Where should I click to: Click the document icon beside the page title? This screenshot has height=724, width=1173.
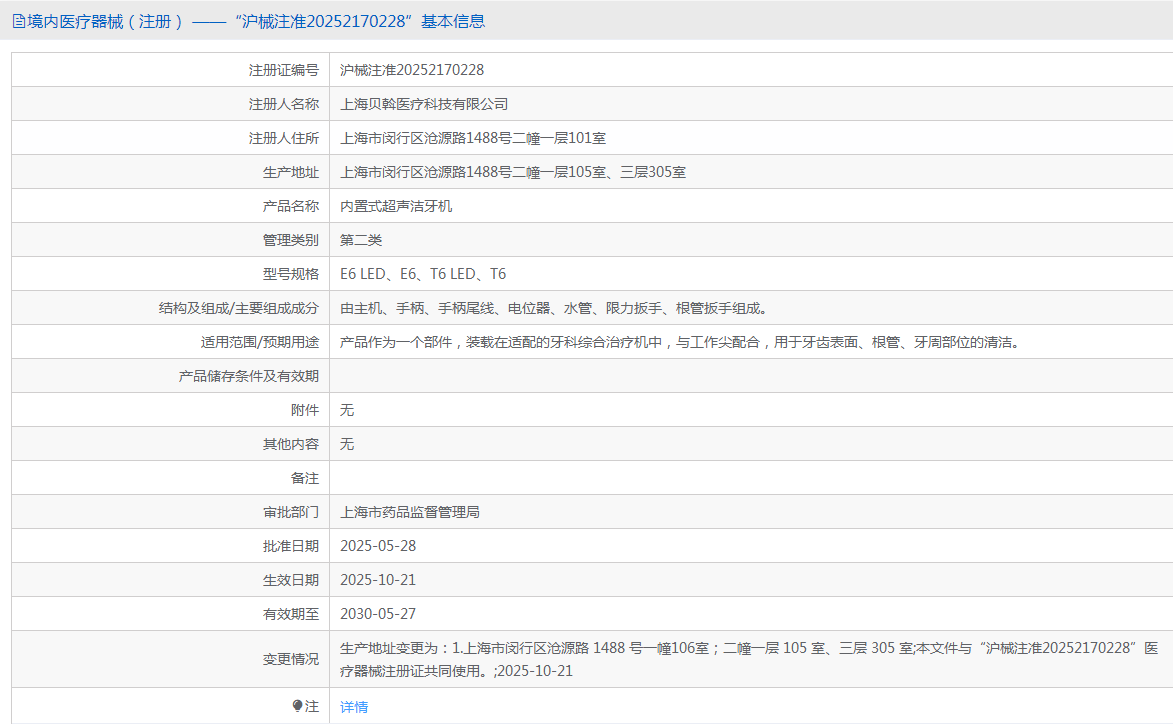coord(18,21)
